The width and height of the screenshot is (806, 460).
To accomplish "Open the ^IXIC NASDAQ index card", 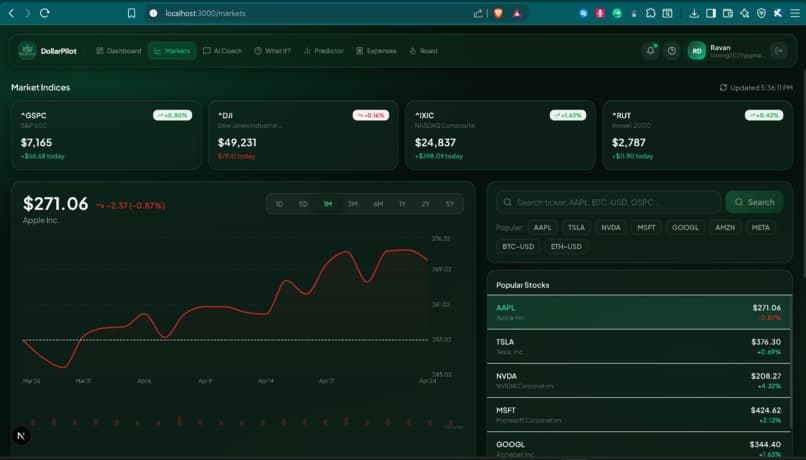I will click(500, 135).
